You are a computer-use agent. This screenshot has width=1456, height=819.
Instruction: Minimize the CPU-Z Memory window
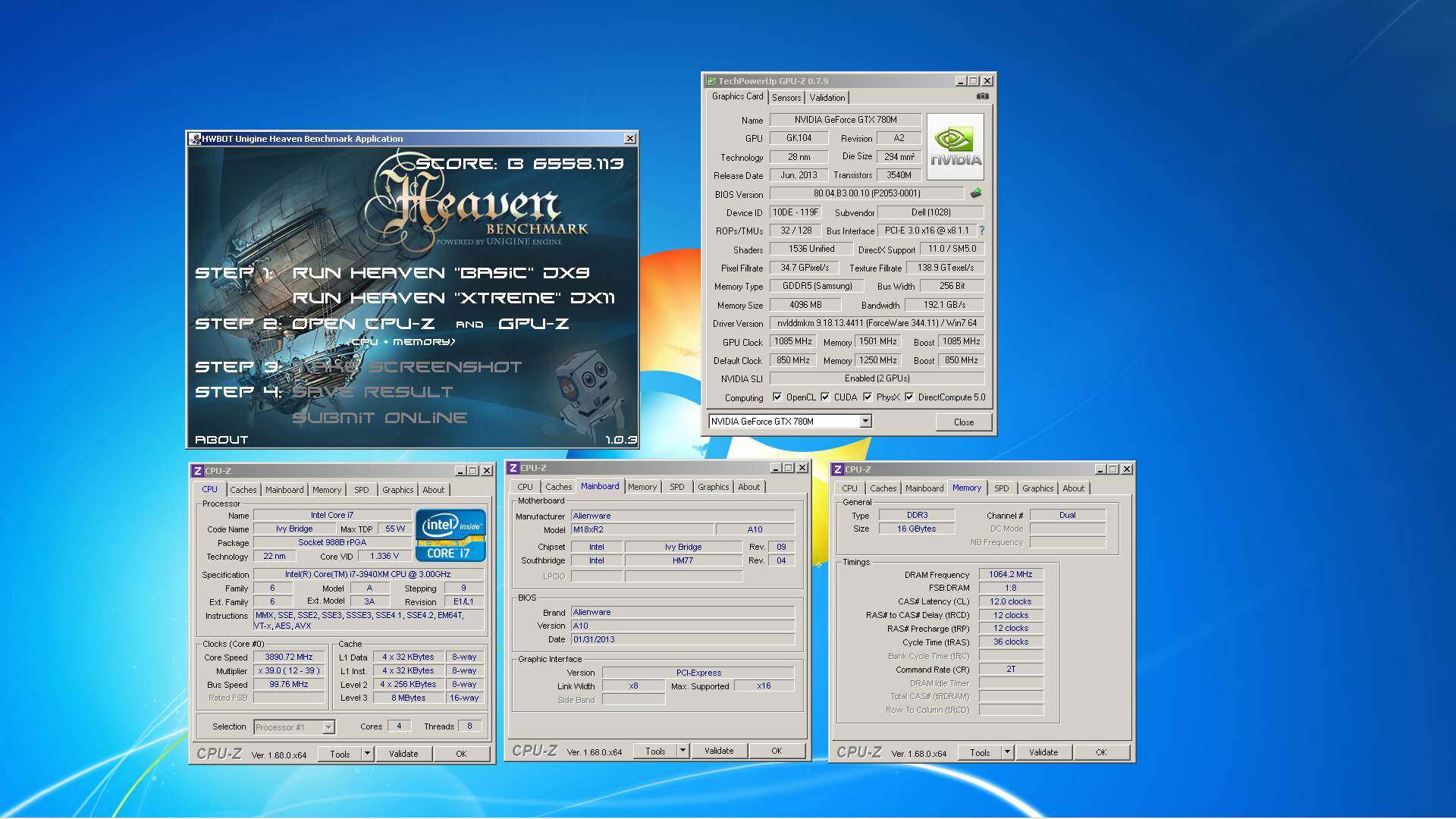(x=1100, y=469)
